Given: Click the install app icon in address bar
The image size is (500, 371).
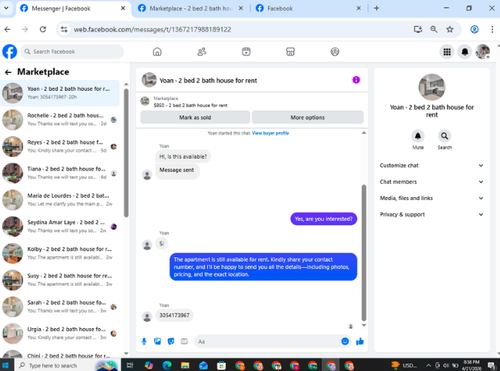Looking at the screenshot, I should pos(418,29).
